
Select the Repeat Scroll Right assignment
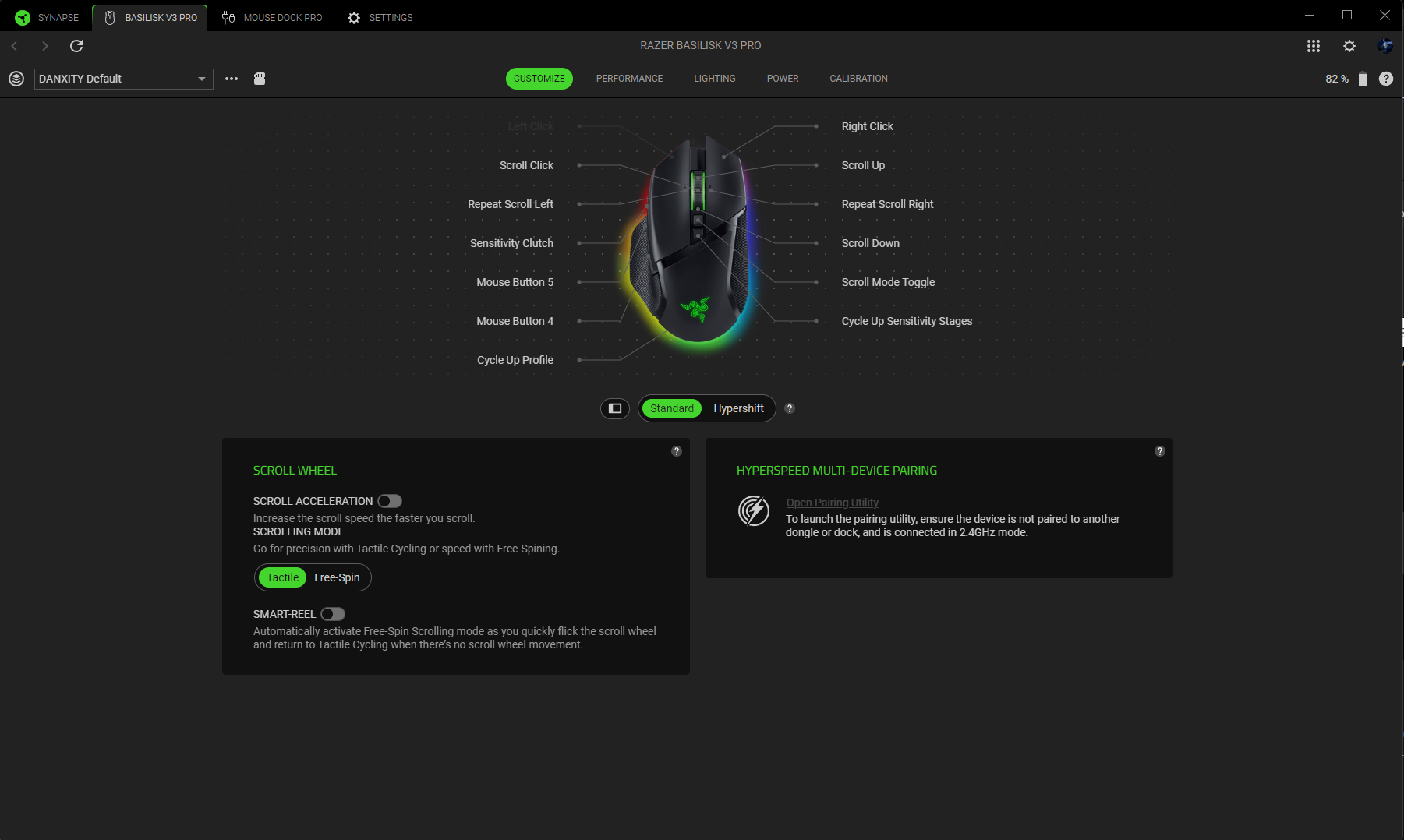887,204
